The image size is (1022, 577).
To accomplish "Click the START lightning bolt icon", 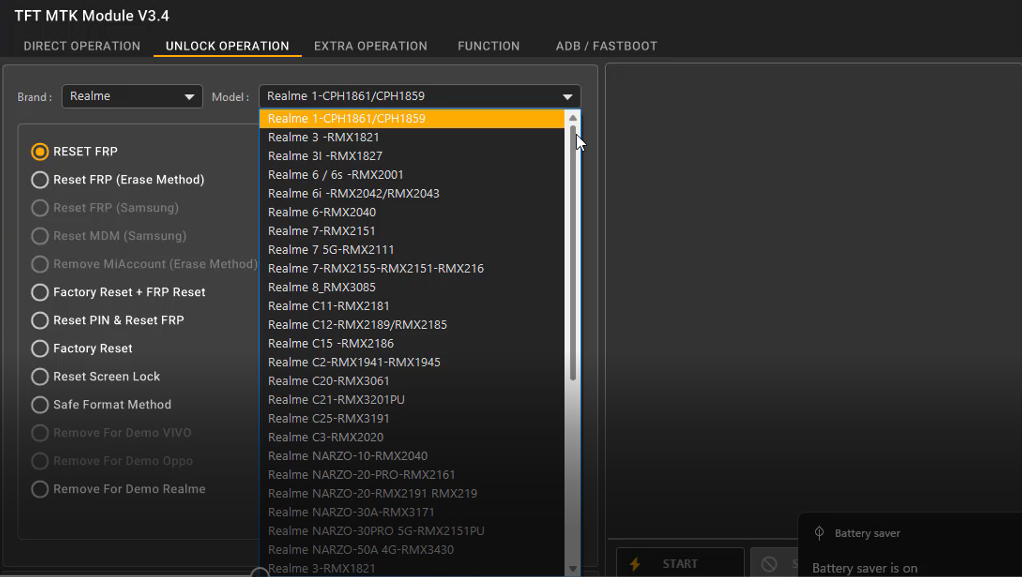I will coord(635,564).
